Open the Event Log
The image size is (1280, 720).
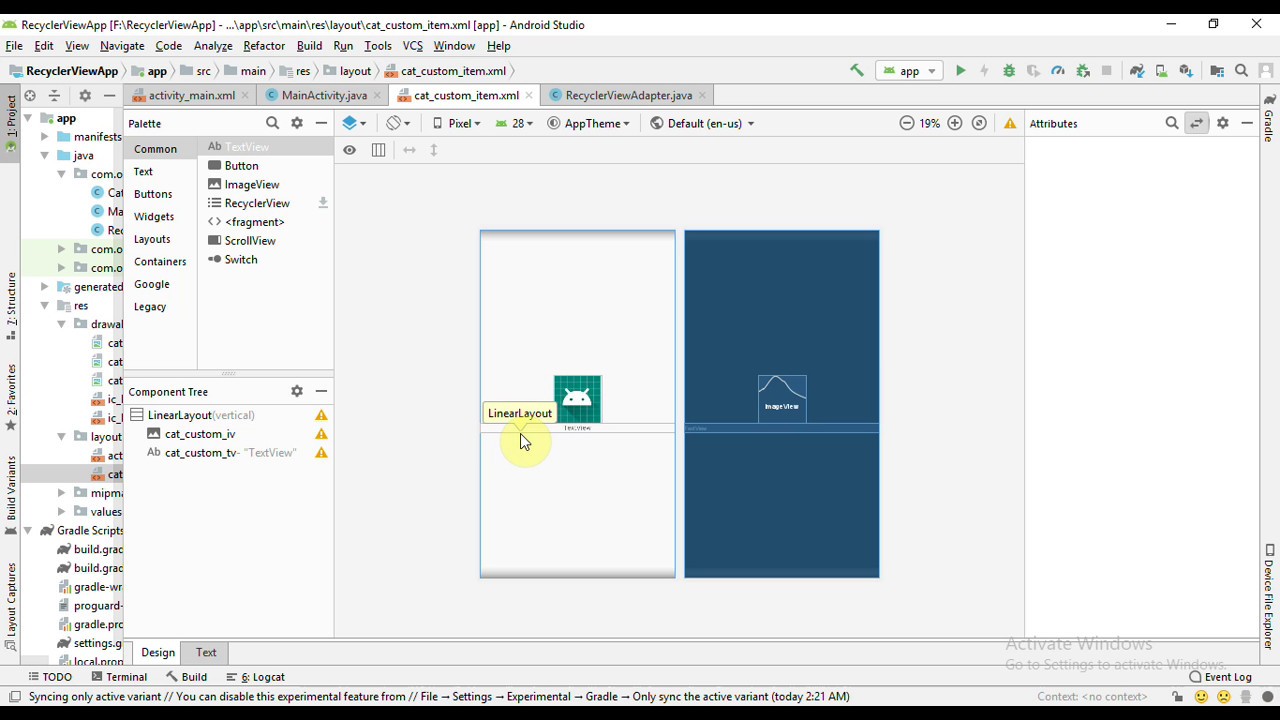[1220, 677]
